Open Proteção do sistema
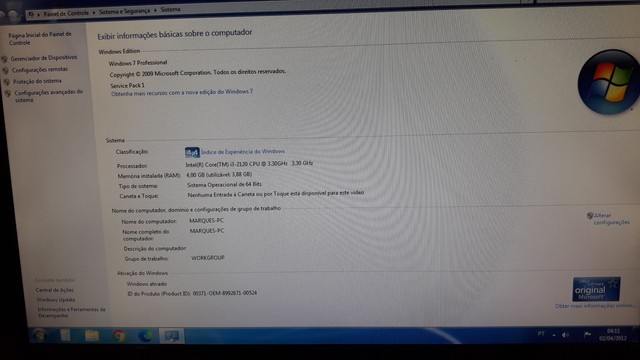The width and height of the screenshot is (640, 360). point(37,81)
